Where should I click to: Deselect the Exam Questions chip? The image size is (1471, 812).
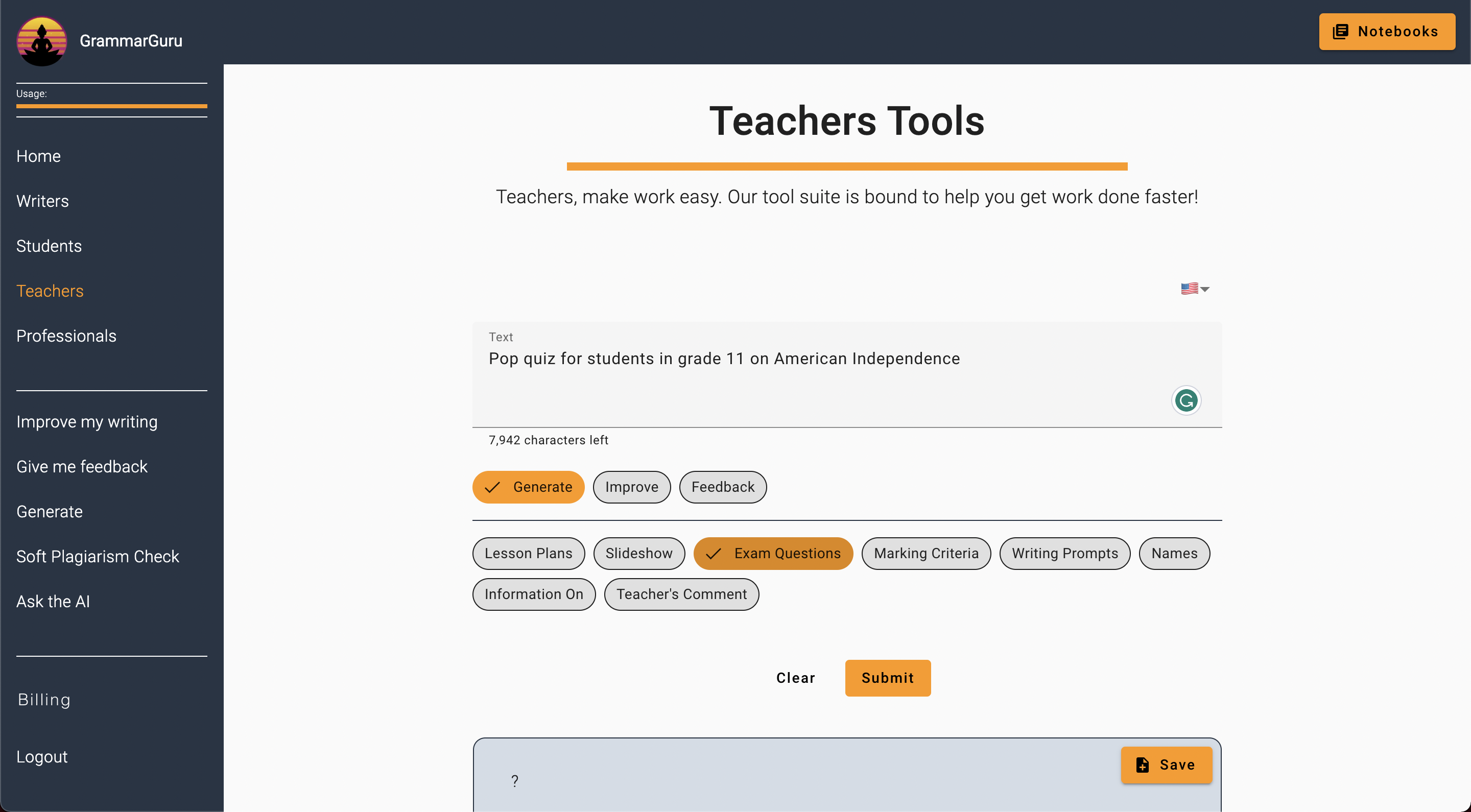[773, 553]
